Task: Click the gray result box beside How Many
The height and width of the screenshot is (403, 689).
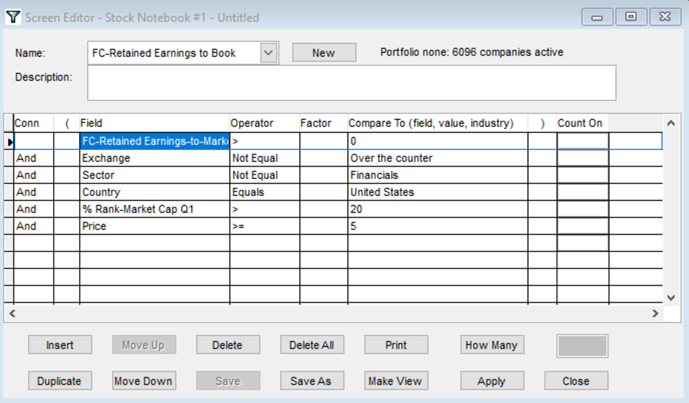Action: coord(582,346)
